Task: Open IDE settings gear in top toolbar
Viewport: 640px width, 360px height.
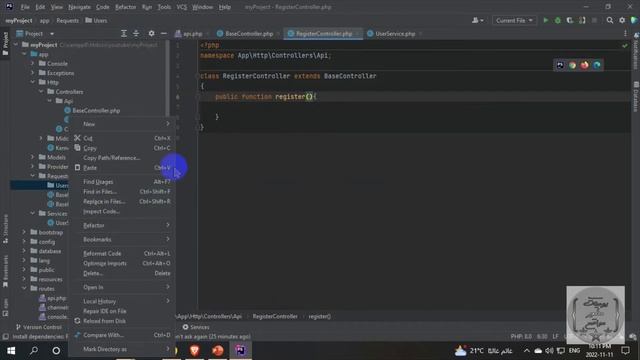Action: click(x=622, y=20)
